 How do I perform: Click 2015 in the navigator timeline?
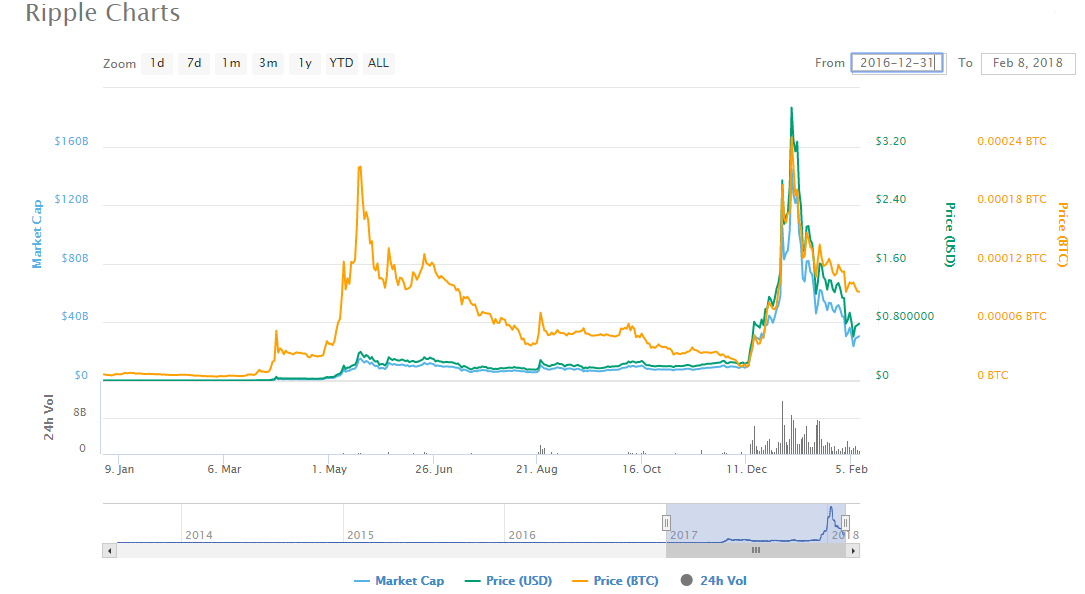pyautogui.click(x=360, y=535)
